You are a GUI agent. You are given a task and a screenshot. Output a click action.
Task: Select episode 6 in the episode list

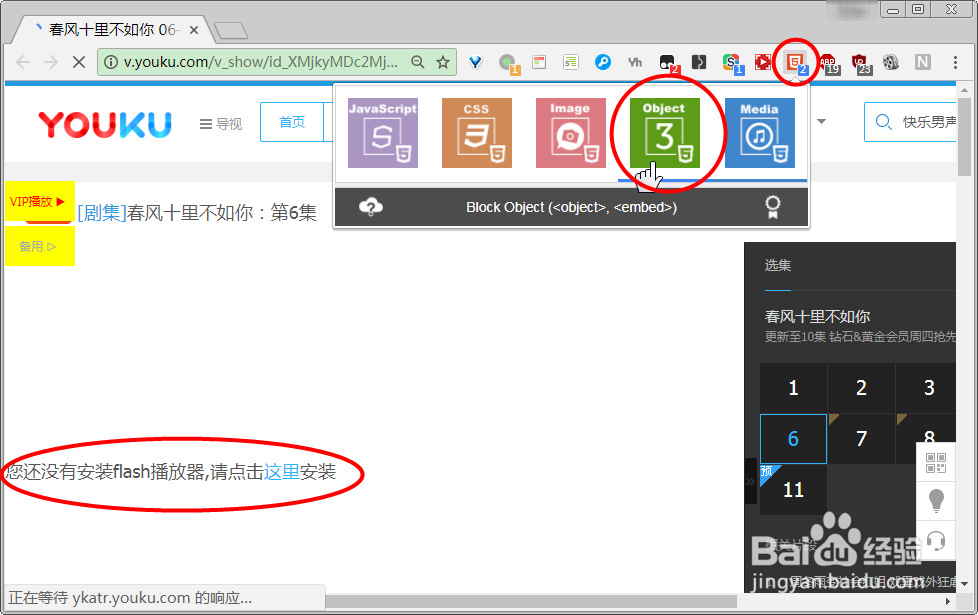click(793, 438)
